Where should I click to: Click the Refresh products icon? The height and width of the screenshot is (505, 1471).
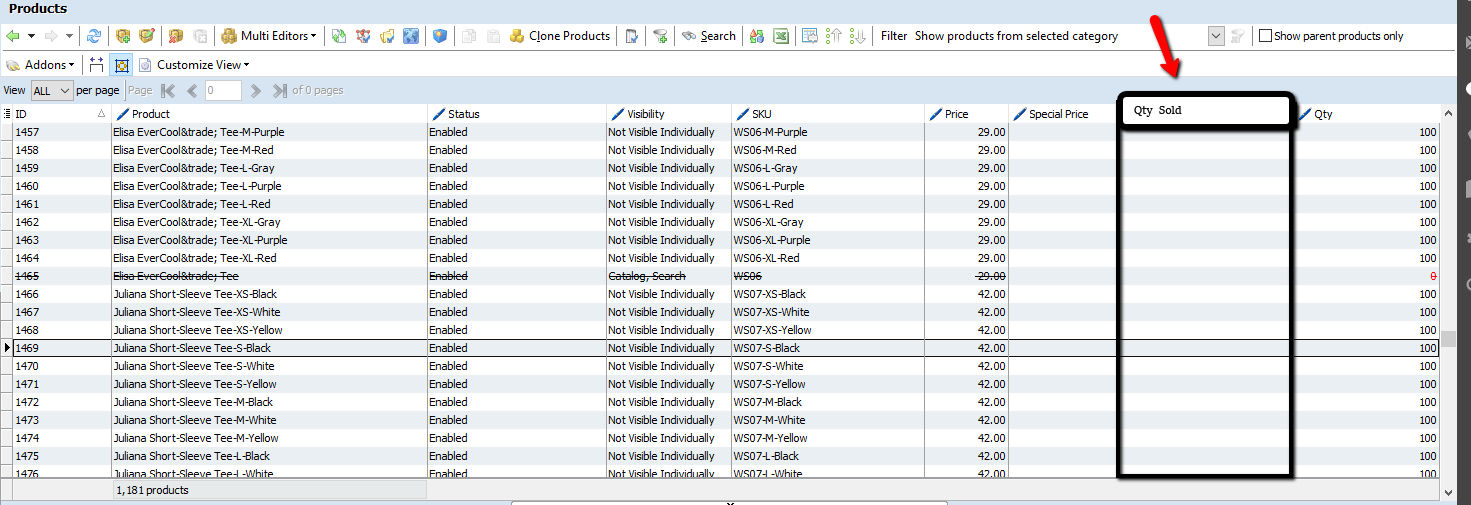pos(94,36)
